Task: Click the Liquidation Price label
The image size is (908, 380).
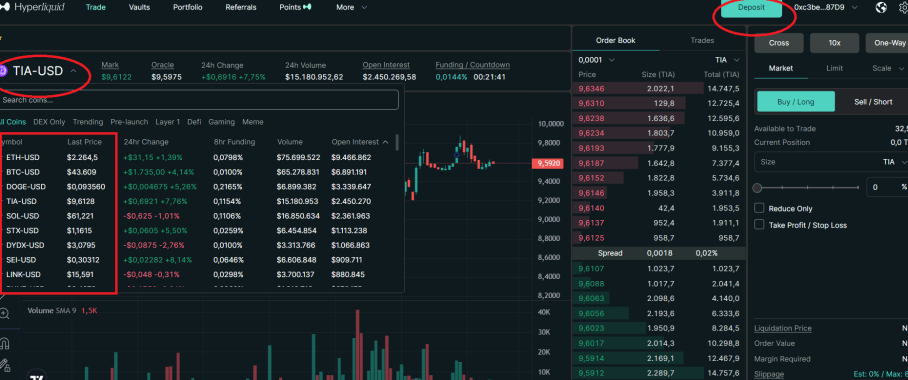Action: pos(782,328)
